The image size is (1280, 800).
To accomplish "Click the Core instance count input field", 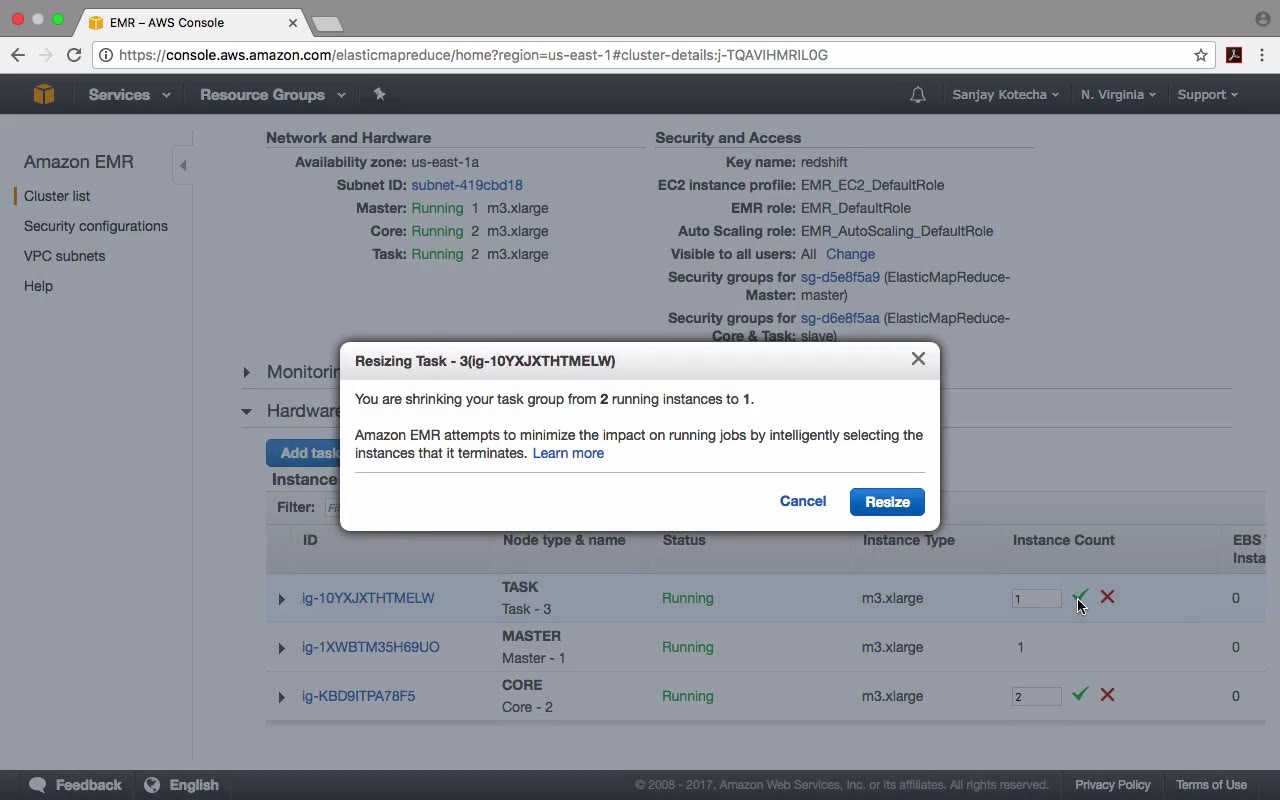I will pos(1036,697).
